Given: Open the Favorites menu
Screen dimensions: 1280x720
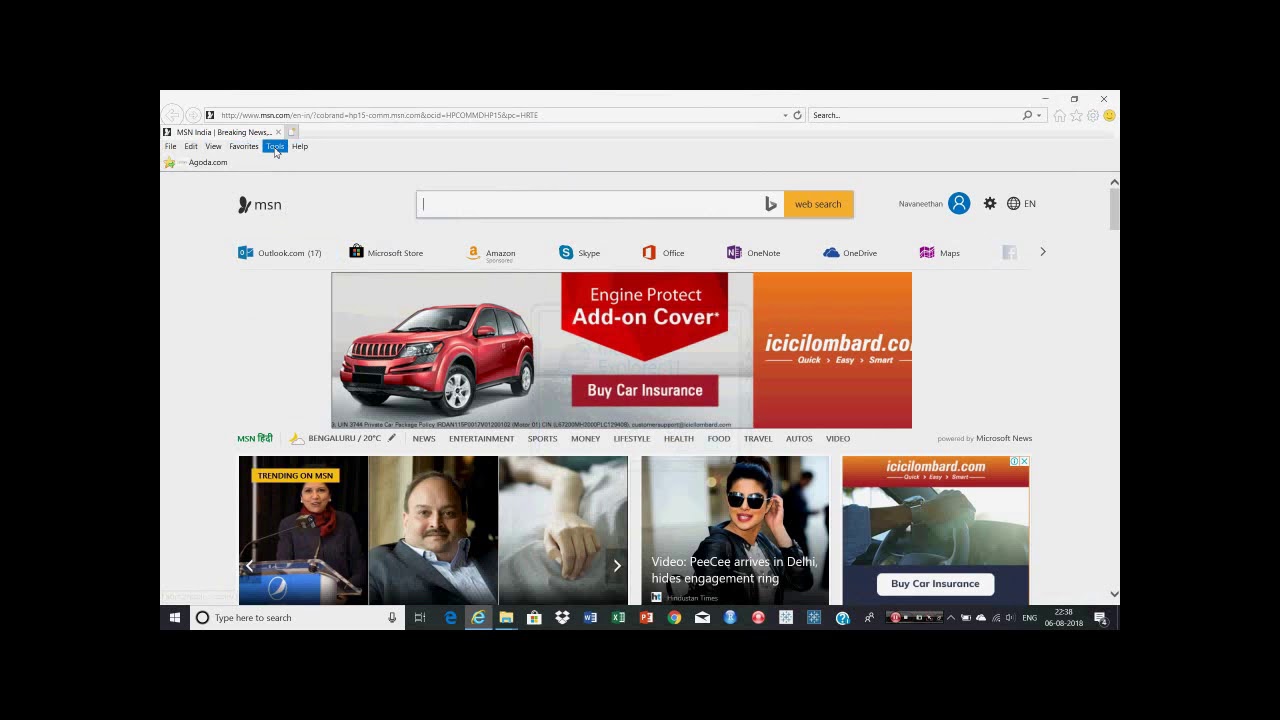Looking at the screenshot, I should (244, 146).
